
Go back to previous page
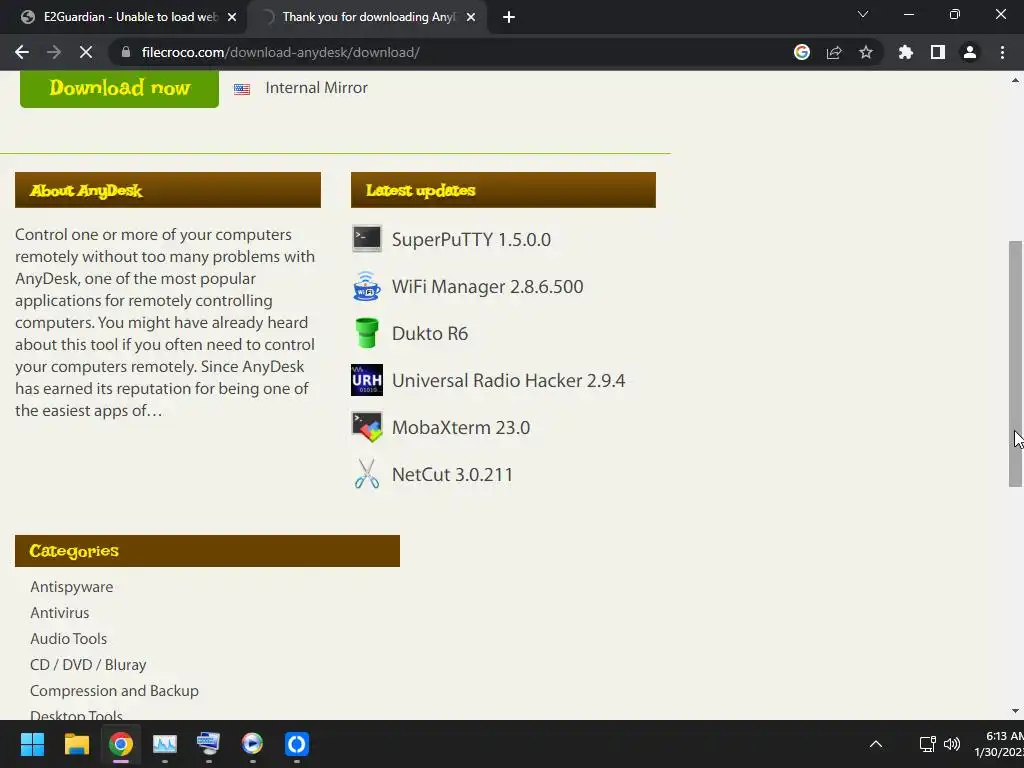22,52
